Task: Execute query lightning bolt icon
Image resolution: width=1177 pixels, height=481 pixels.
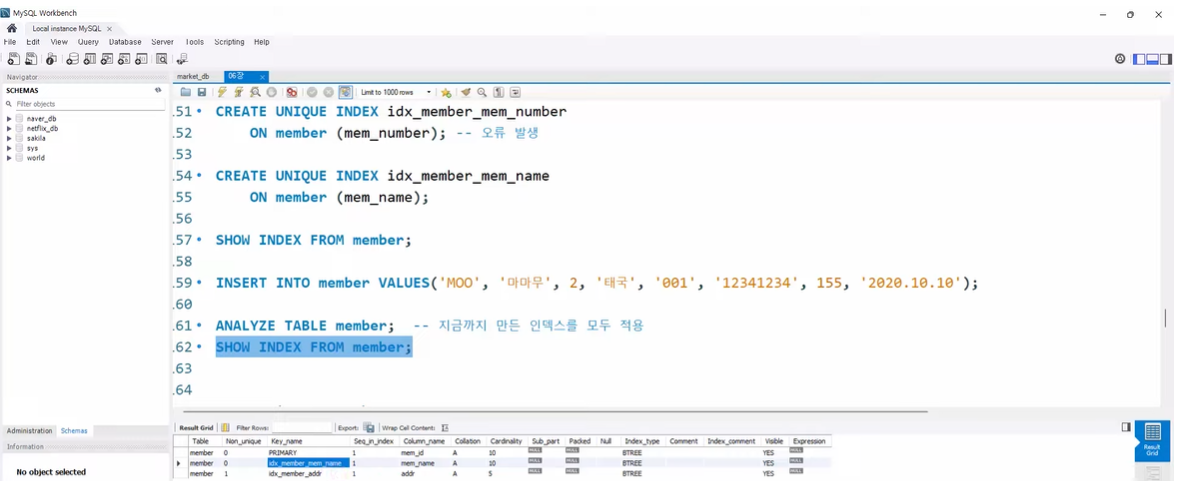Action: (x=222, y=92)
